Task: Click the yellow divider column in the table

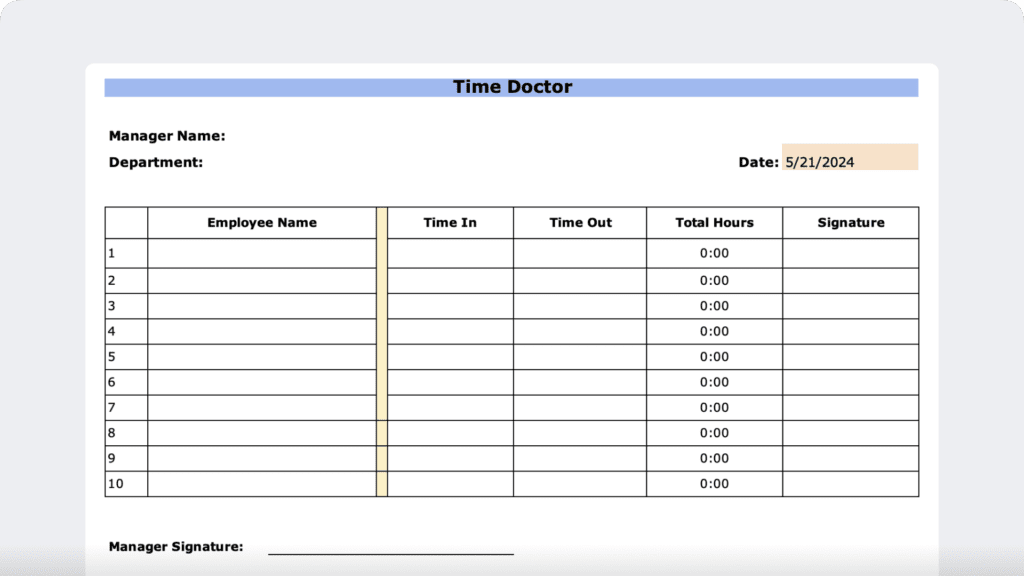Action: pos(383,356)
